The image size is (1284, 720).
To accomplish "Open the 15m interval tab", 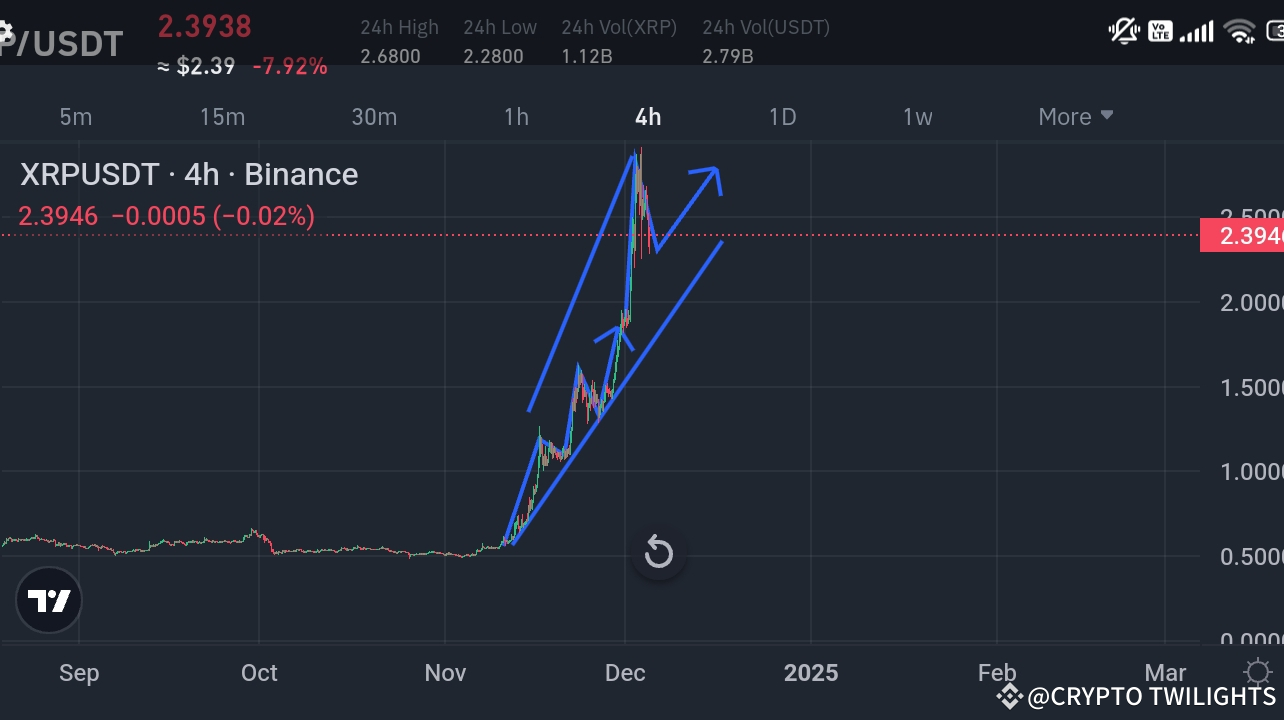I will (221, 116).
